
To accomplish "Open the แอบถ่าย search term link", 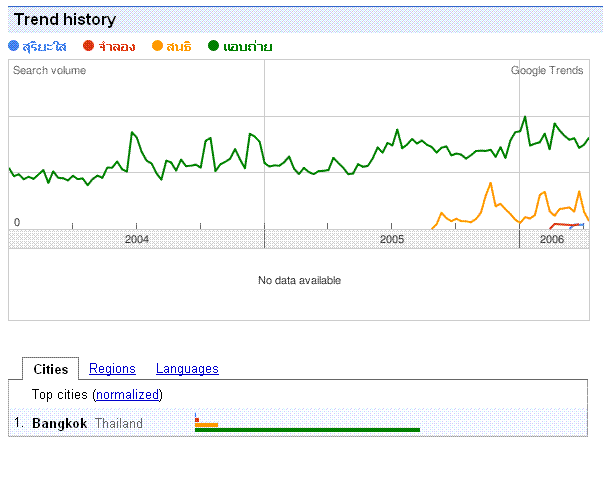I will pos(248,47).
